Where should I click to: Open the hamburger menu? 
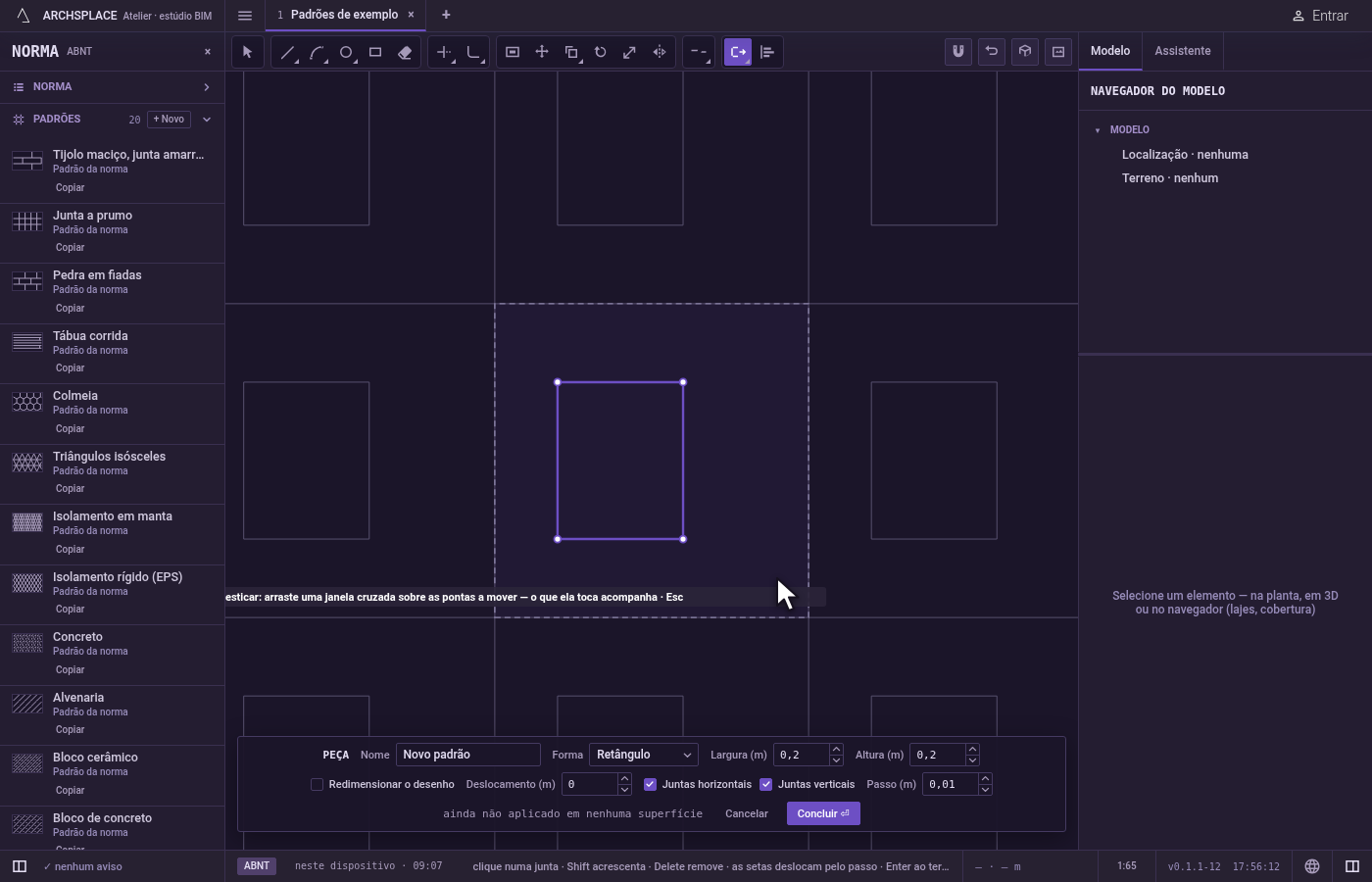tap(245, 15)
